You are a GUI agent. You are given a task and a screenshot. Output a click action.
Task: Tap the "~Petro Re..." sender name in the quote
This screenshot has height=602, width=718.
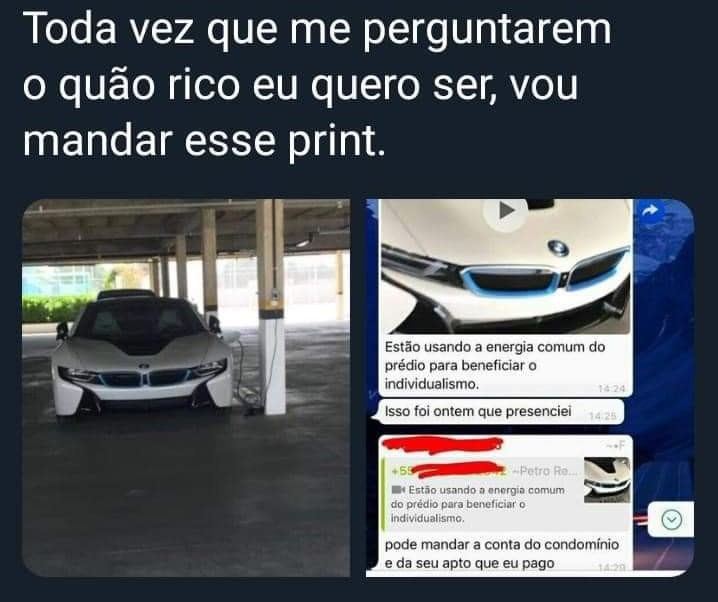[545, 471]
